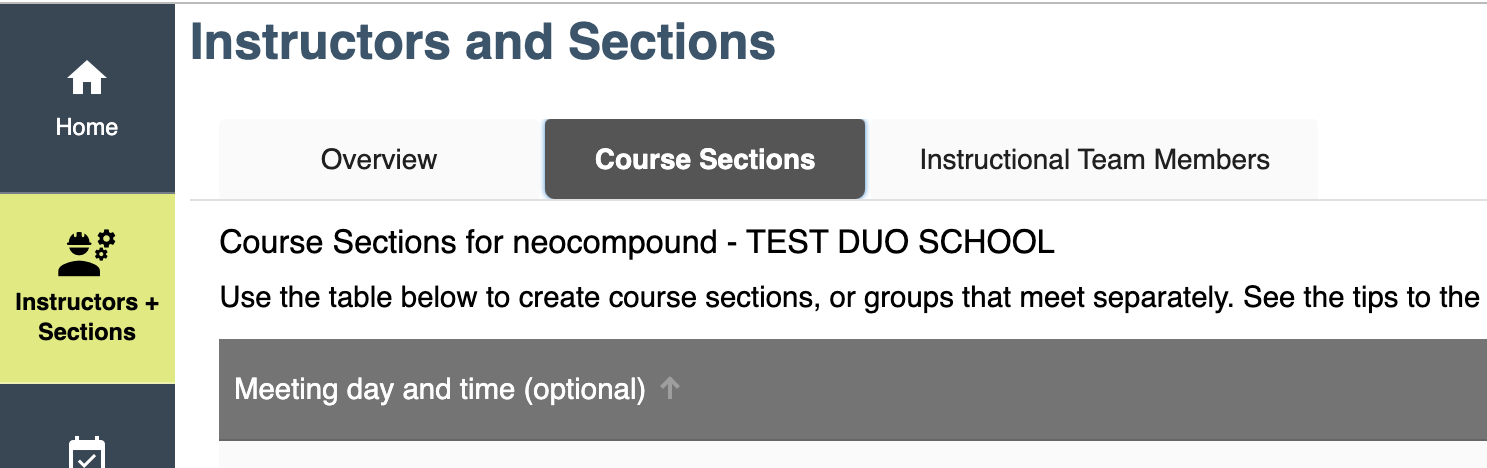1487x468 pixels.
Task: Open the Instructional Team Members tab
Action: coord(1094,159)
